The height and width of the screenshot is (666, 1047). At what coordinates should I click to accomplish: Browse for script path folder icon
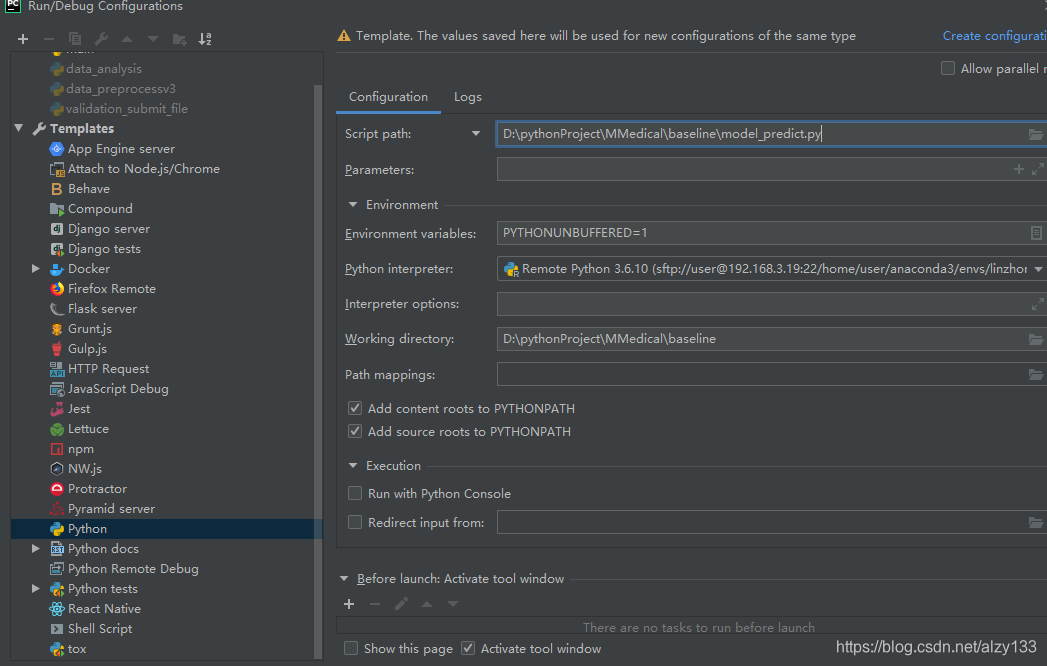(1035, 134)
